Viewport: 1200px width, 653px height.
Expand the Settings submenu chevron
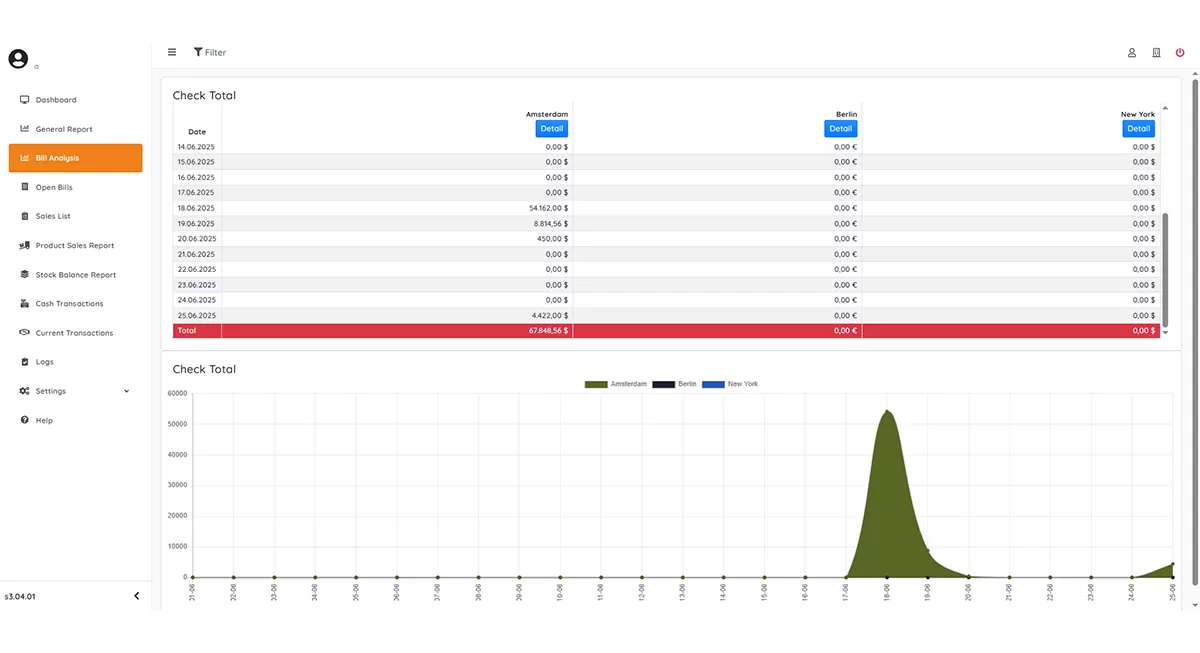tap(126, 391)
